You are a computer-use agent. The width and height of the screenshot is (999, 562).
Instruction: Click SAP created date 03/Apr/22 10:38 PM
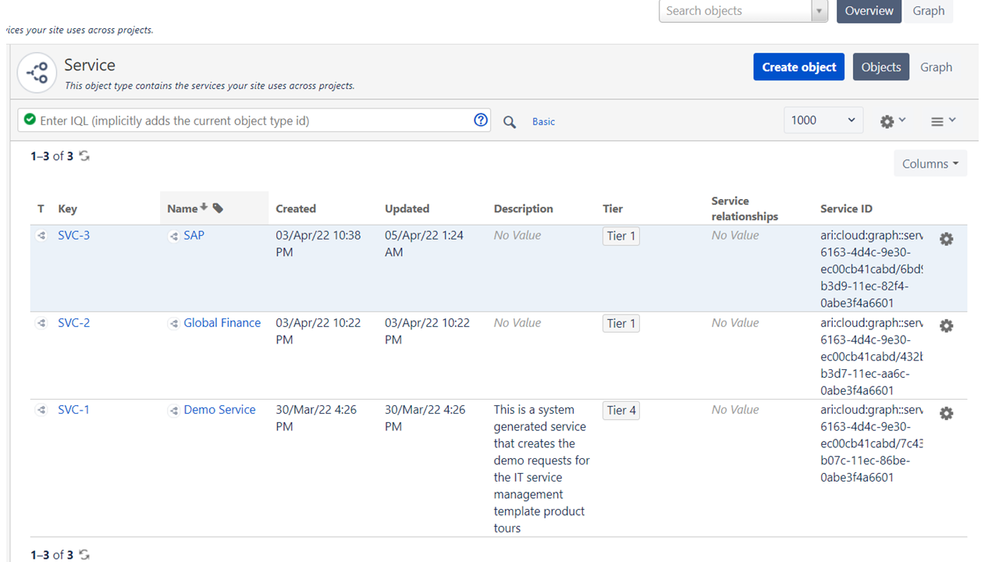click(318, 243)
